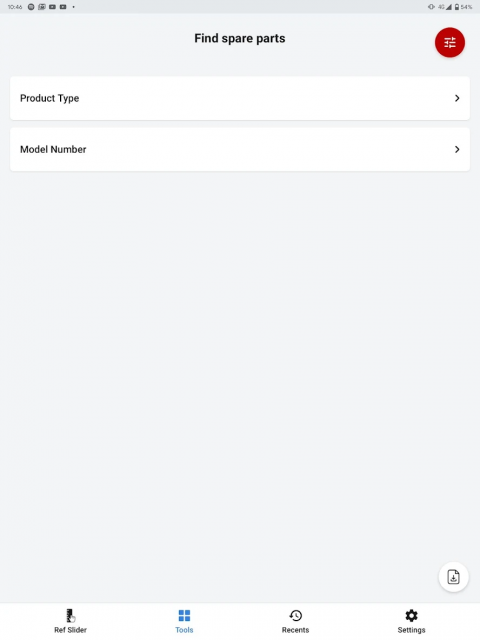Expand the Model Number chevron arrow
The width and height of the screenshot is (480, 640).
(x=457, y=149)
